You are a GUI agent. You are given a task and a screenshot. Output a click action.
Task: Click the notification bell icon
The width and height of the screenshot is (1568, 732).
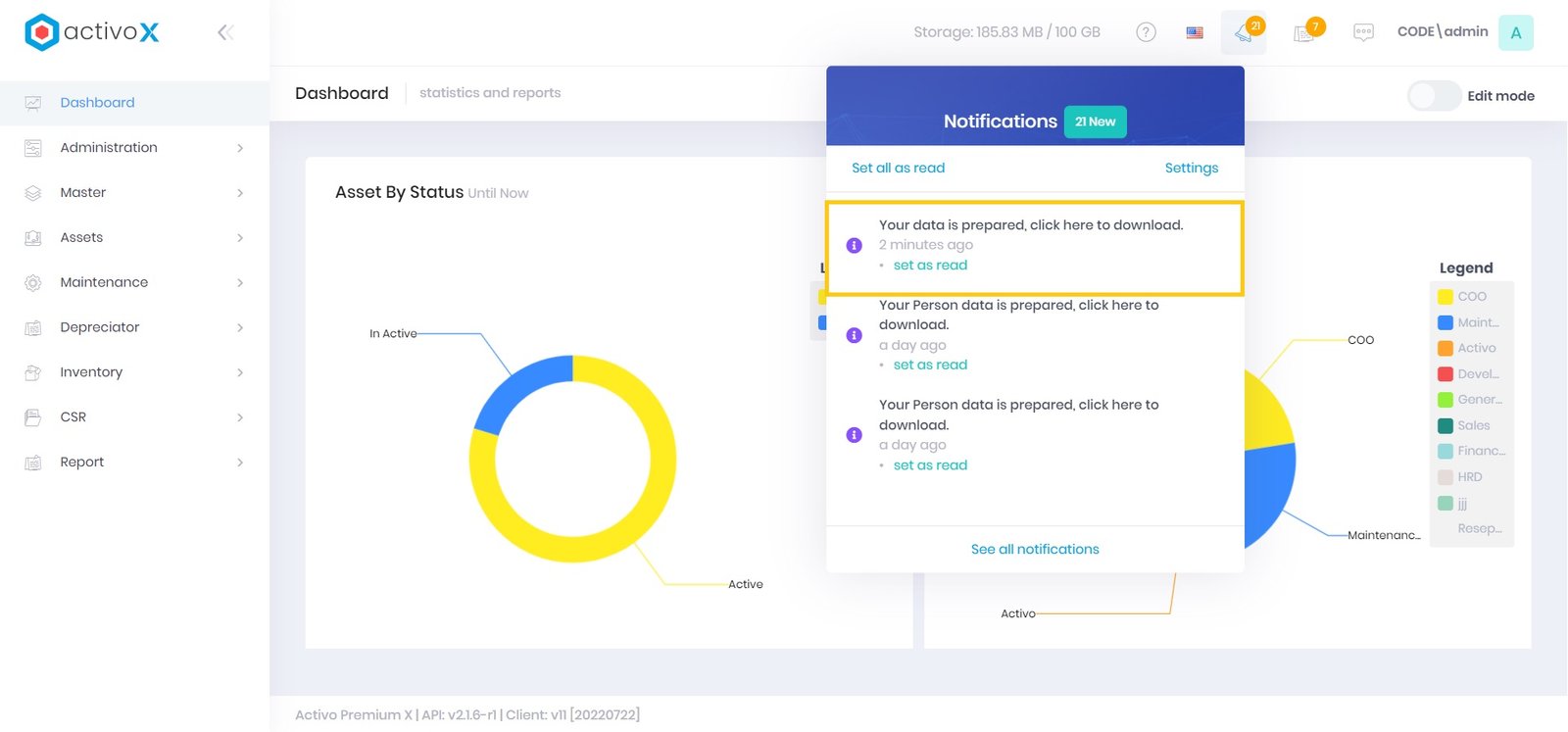point(1244,33)
